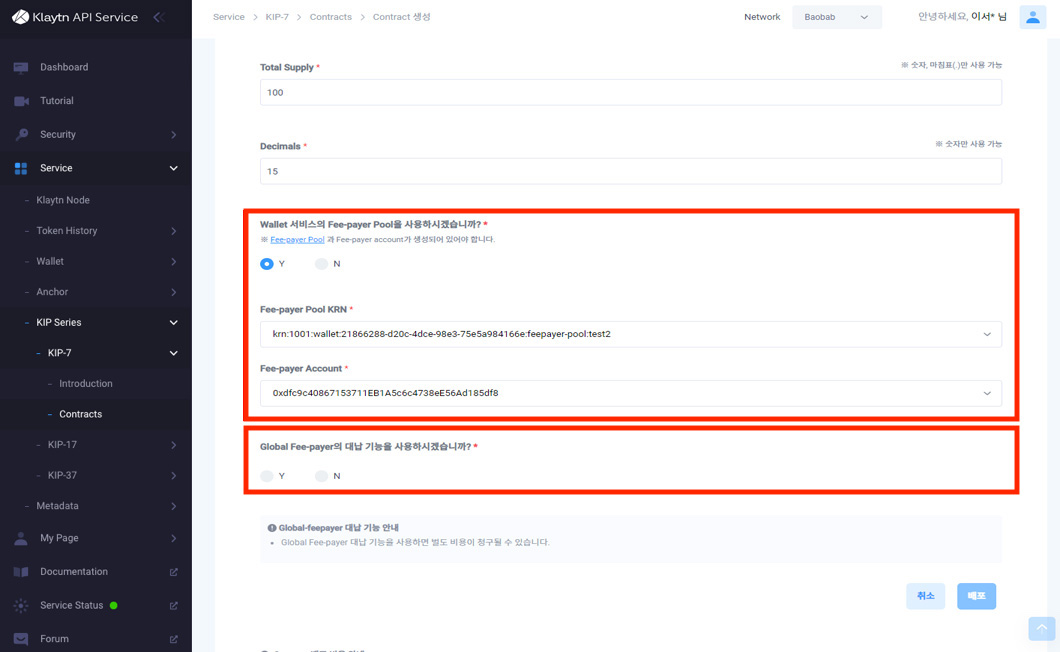The height and width of the screenshot is (652, 1060).
Task: Collapse the KIP-7 chevron
Action: [174, 353]
